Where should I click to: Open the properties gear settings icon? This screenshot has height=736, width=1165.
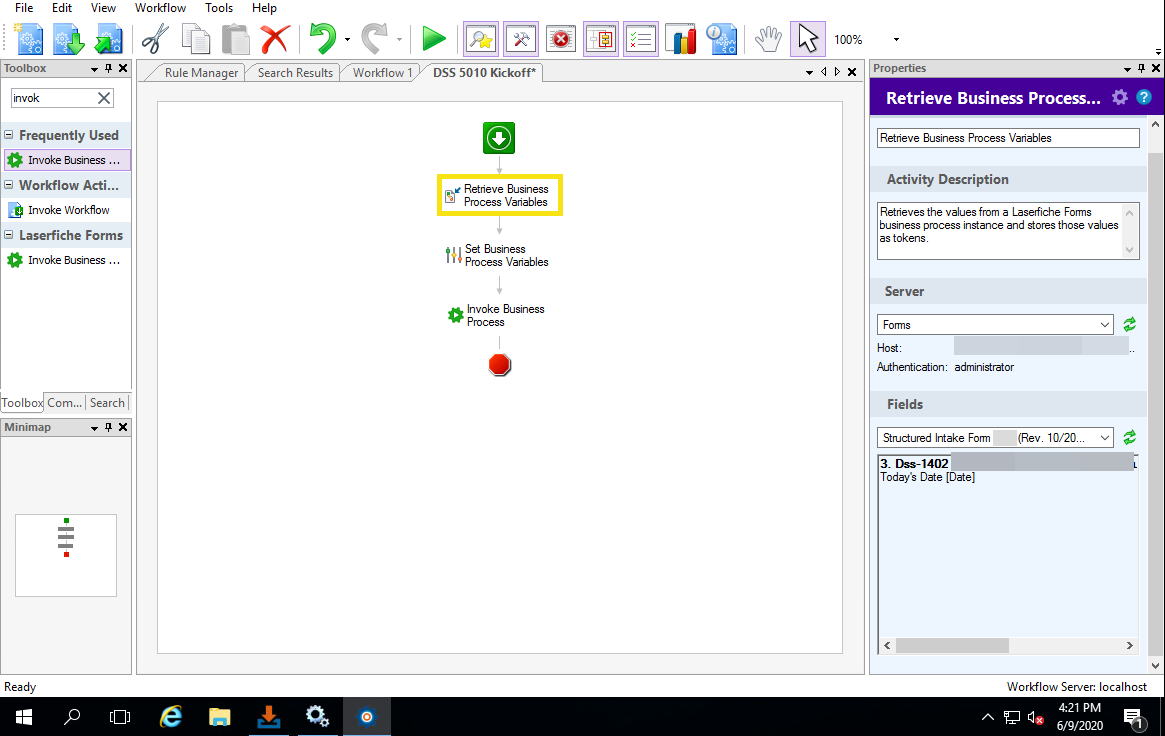pos(1120,97)
